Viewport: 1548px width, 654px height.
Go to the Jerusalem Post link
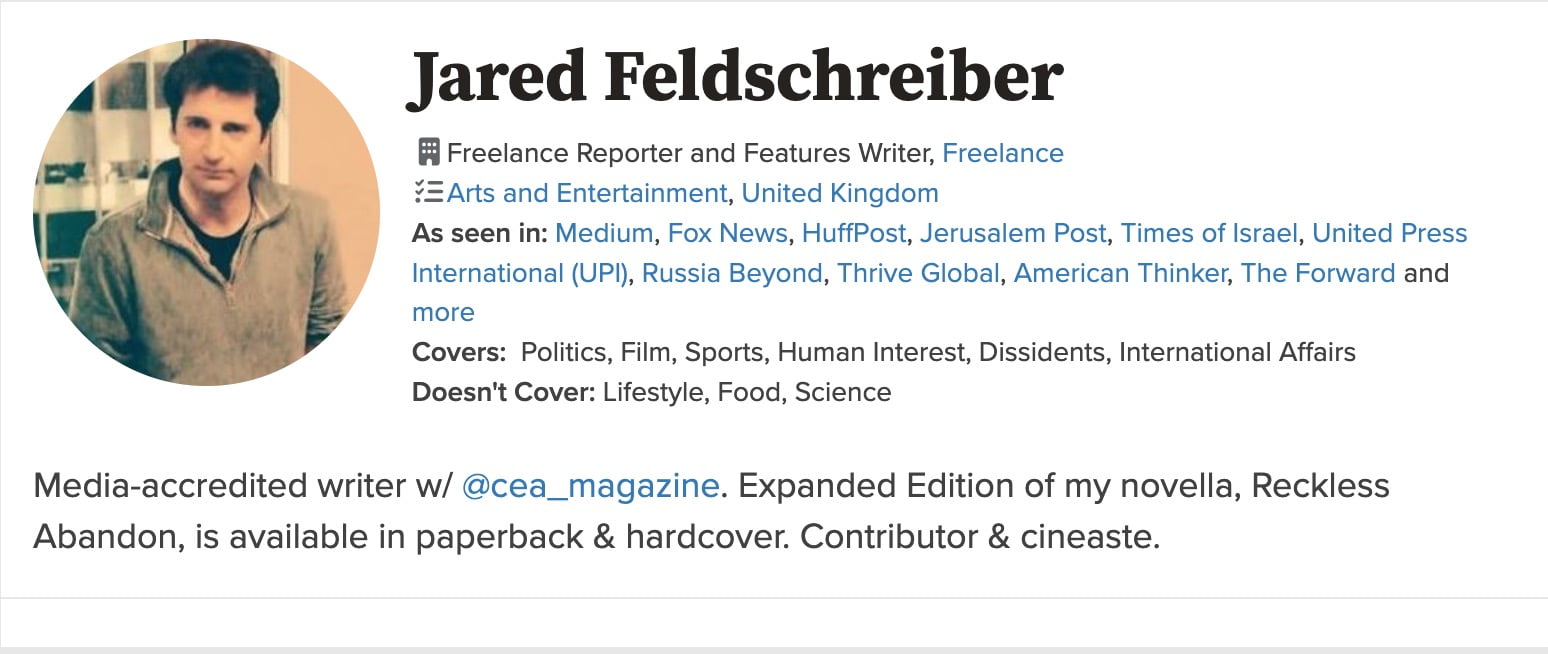point(1013,233)
